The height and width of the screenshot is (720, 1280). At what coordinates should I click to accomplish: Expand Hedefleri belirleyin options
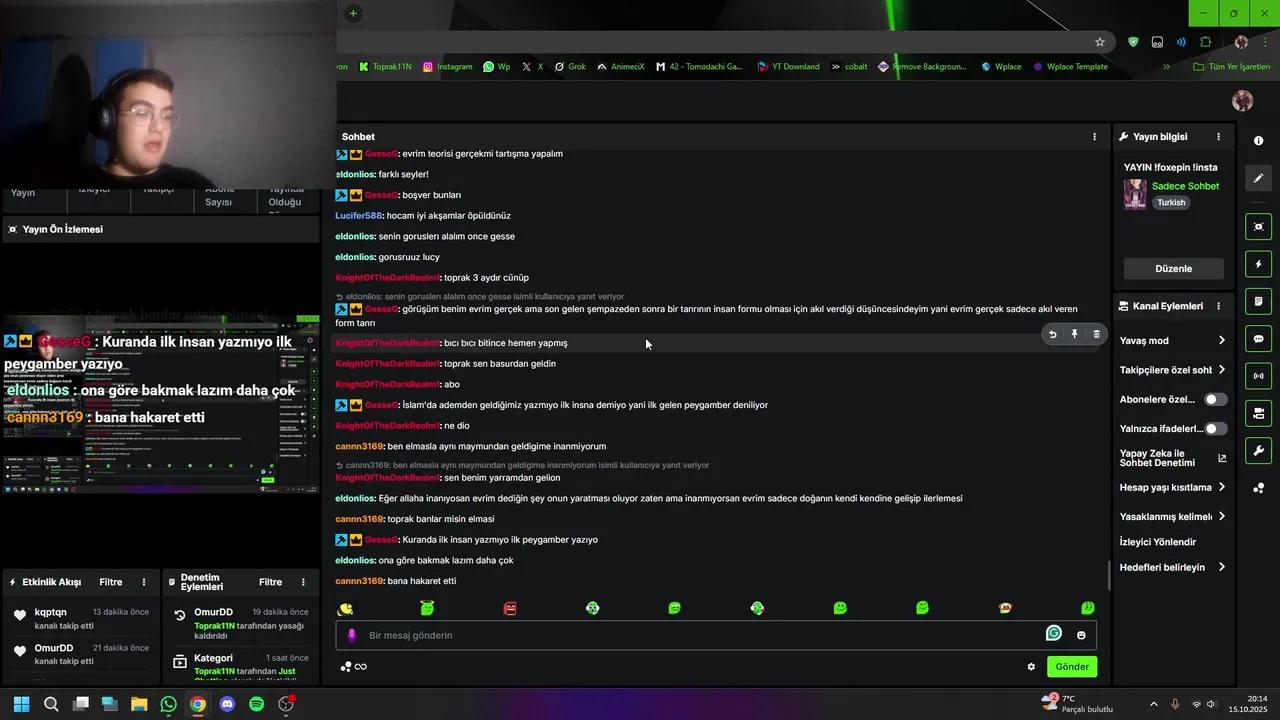1221,567
